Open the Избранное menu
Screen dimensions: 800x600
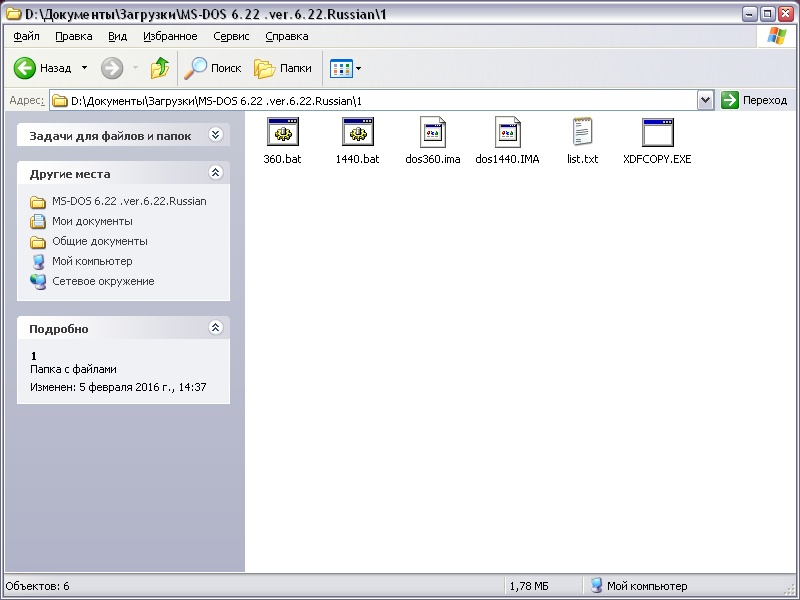coord(170,36)
